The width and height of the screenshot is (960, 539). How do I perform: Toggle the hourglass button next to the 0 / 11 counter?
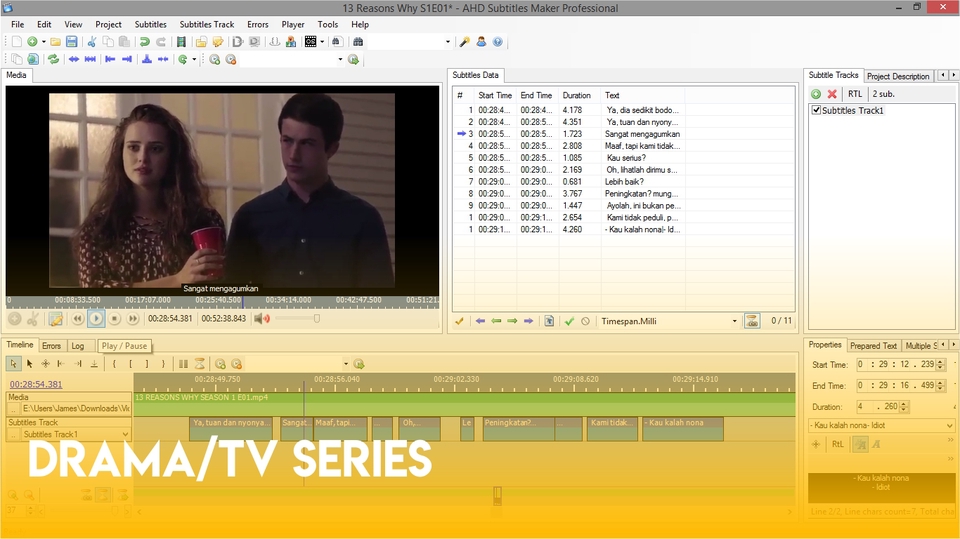pos(752,321)
